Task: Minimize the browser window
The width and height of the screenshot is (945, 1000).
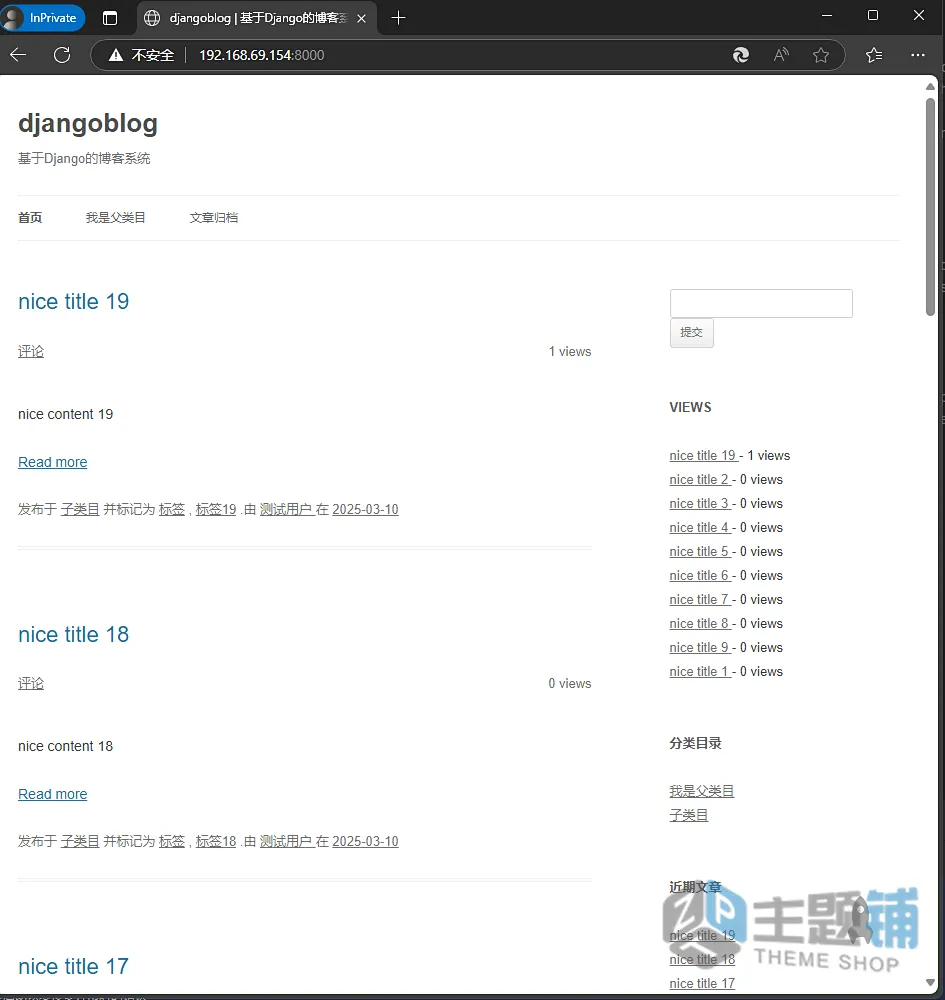Action: pyautogui.click(x=827, y=15)
